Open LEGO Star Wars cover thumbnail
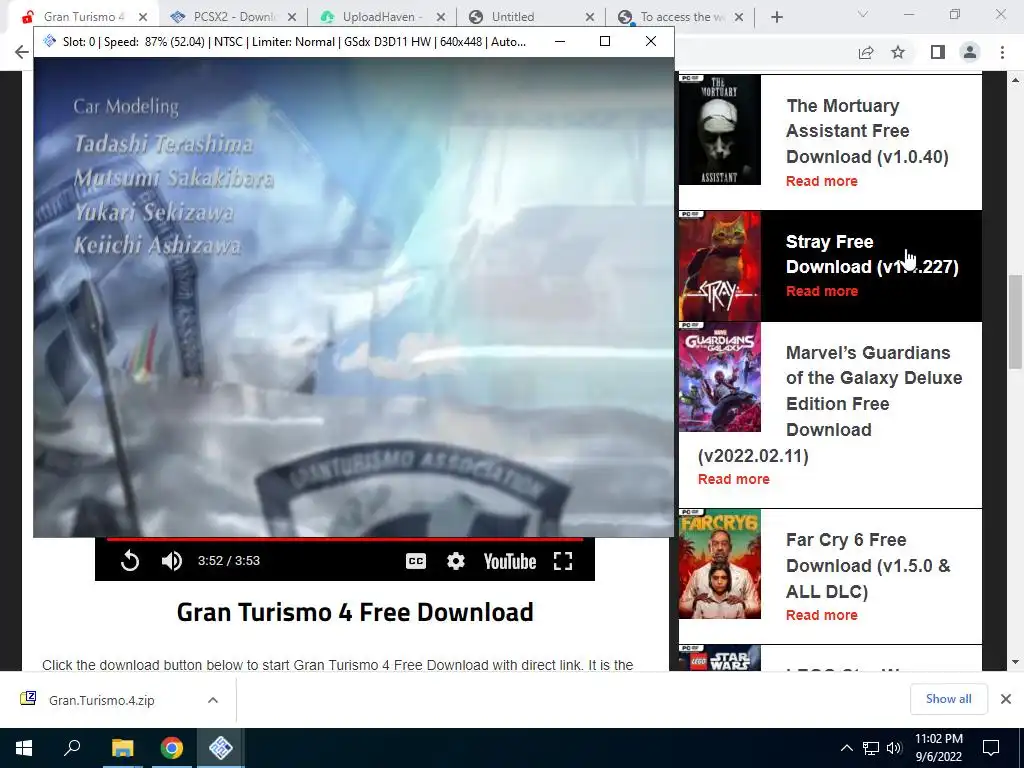1024x768 pixels. (720, 658)
